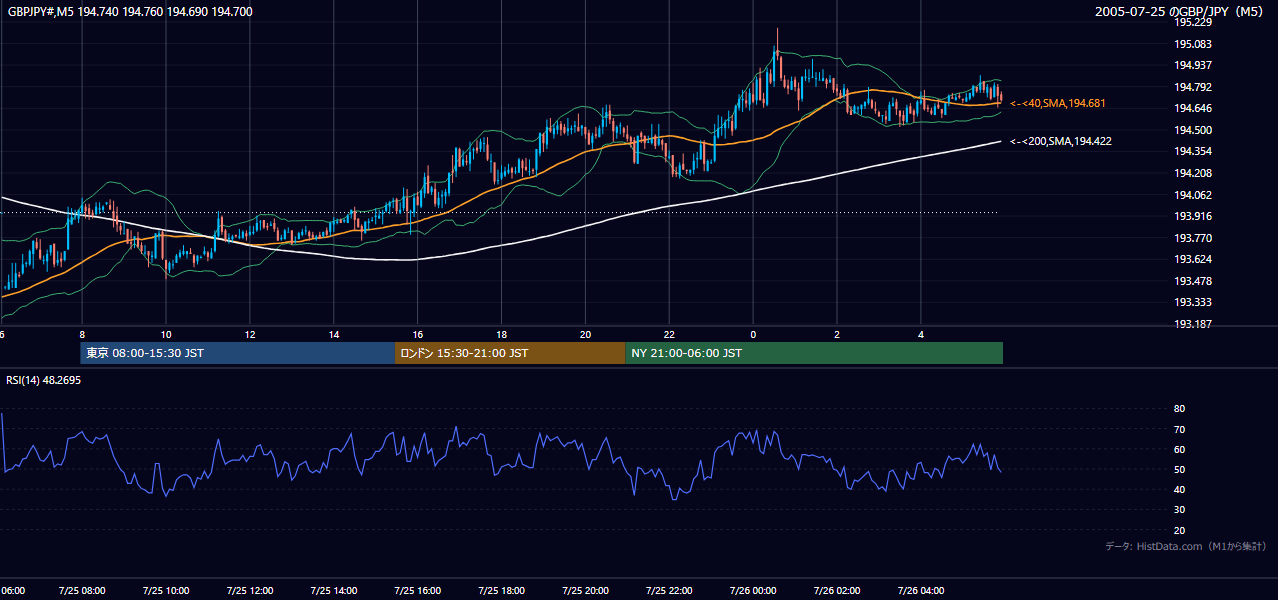This screenshot has height=600, width=1278.
Task: Click price level 193.770 on the axis
Action: 1193,238
